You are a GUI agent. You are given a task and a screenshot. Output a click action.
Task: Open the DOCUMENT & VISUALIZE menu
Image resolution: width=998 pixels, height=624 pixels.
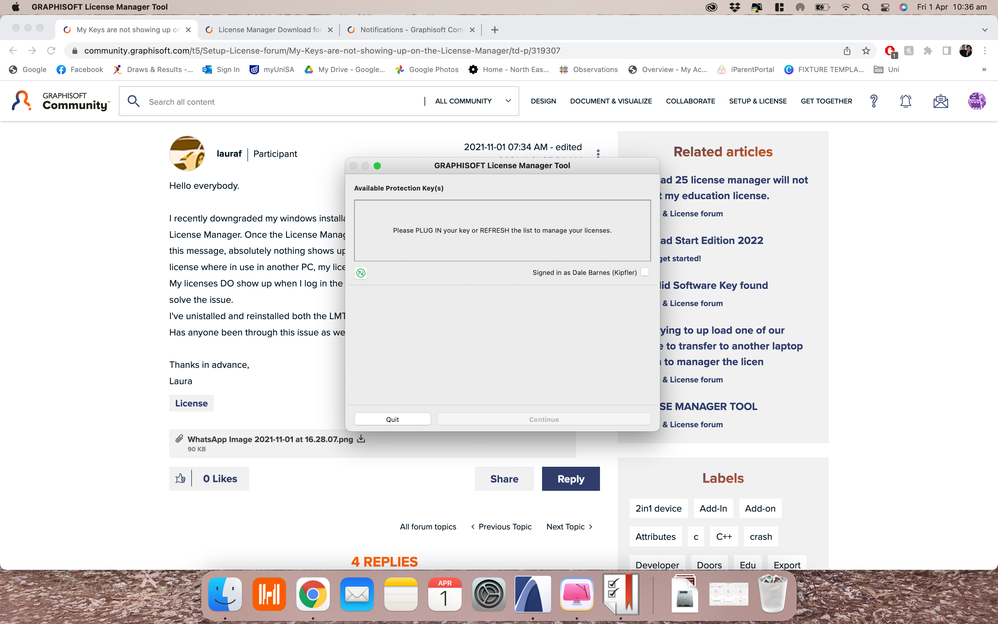[x=611, y=101]
